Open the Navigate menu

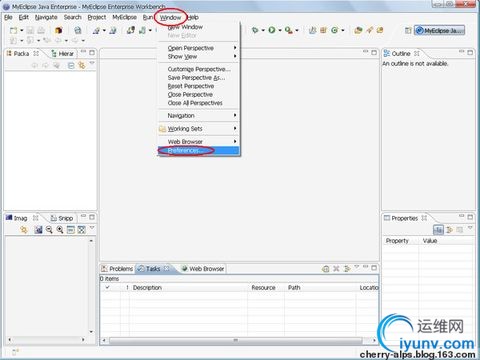tap(46, 17)
